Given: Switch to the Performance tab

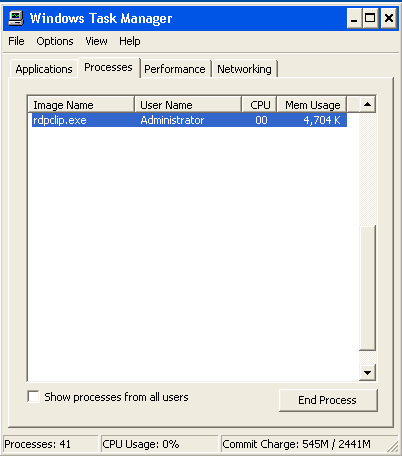Looking at the screenshot, I should 175,69.
